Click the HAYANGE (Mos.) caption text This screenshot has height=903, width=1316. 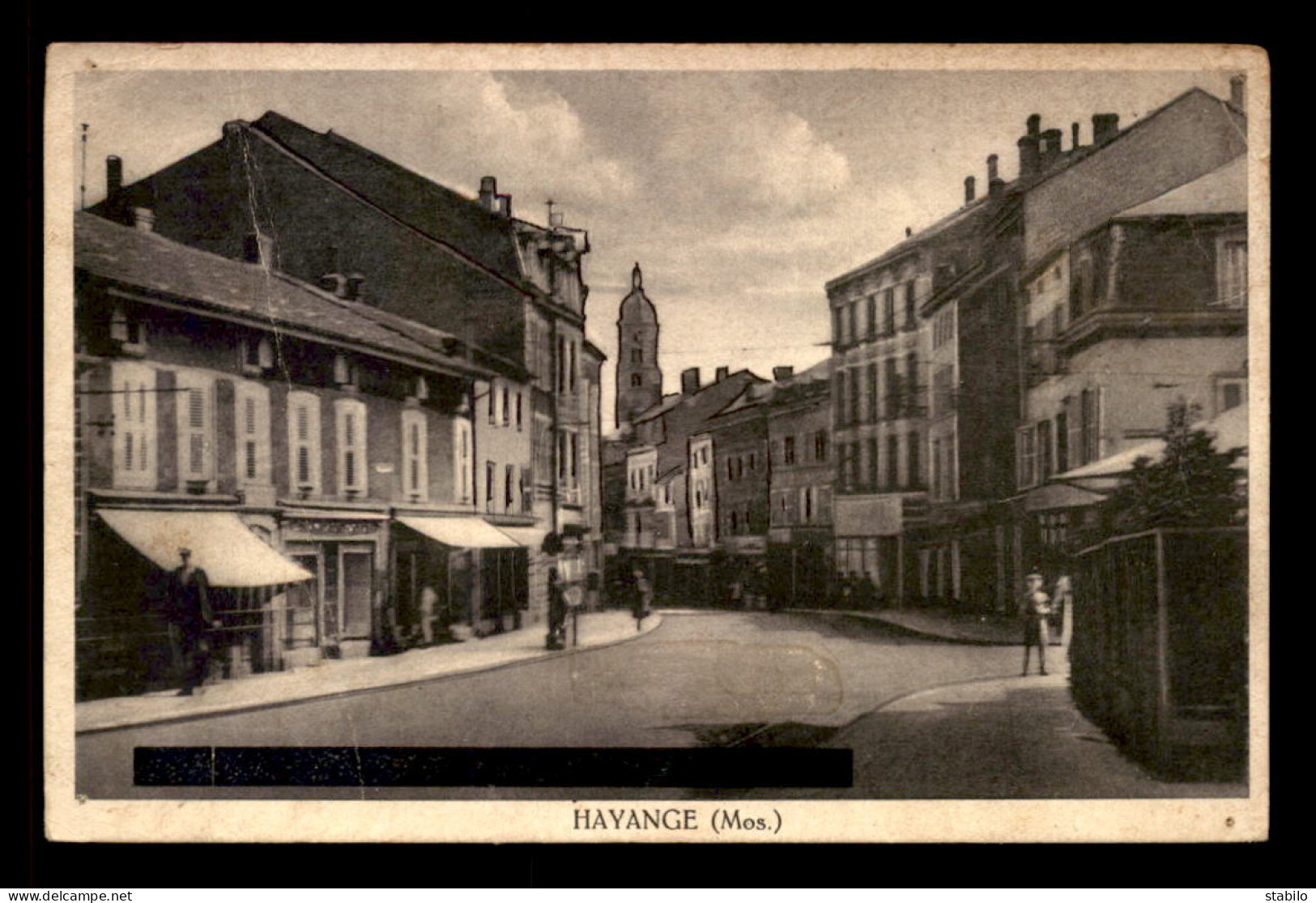pos(677,820)
